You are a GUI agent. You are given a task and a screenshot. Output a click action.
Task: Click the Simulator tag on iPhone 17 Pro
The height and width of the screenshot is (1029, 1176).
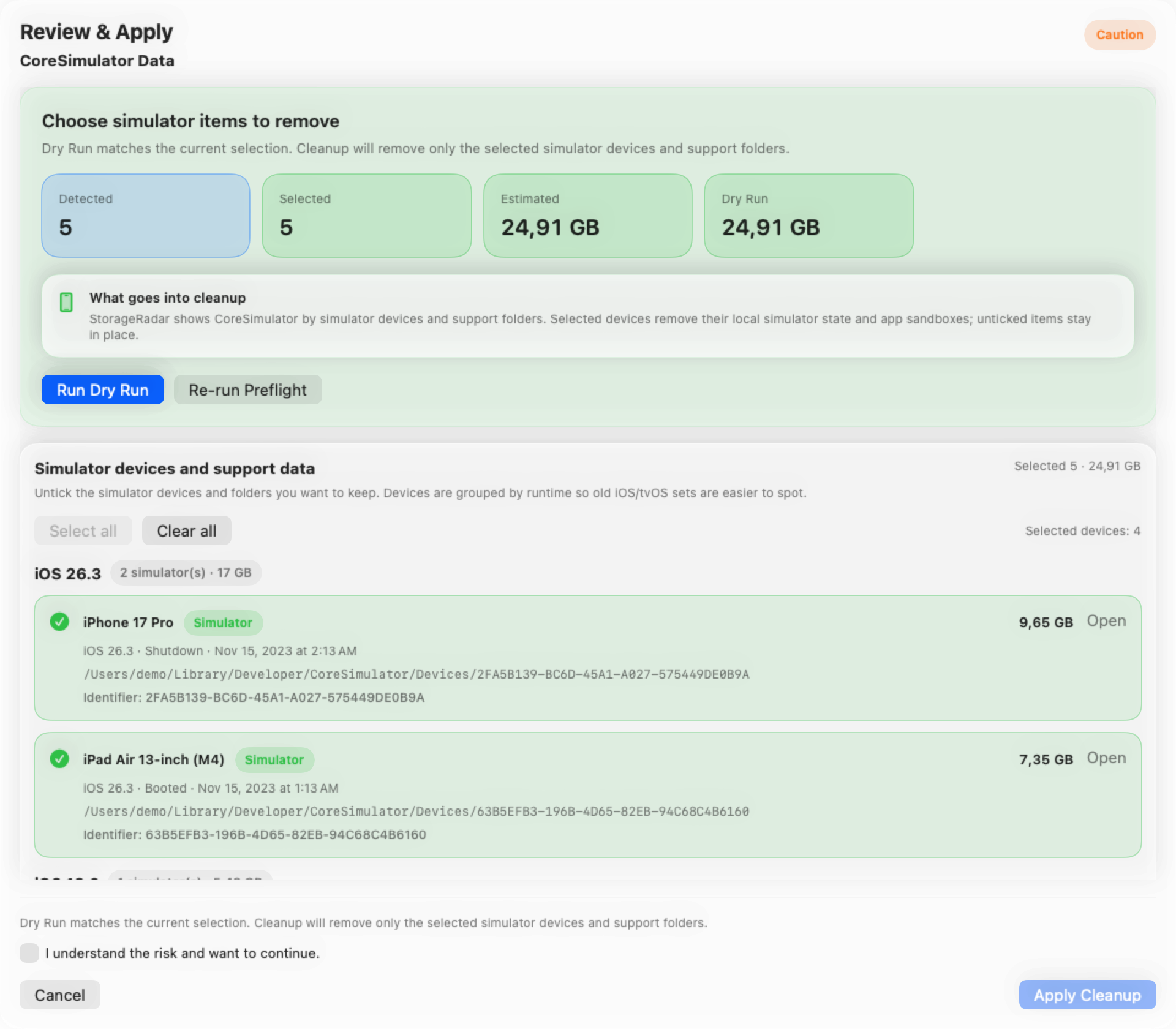click(223, 622)
